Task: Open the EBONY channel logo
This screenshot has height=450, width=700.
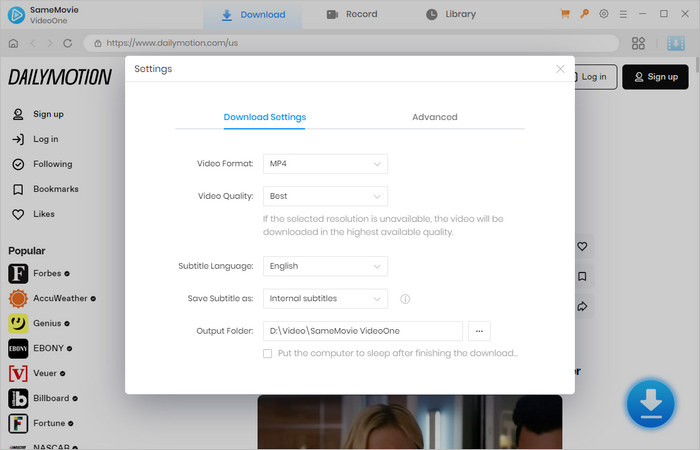Action: point(18,349)
